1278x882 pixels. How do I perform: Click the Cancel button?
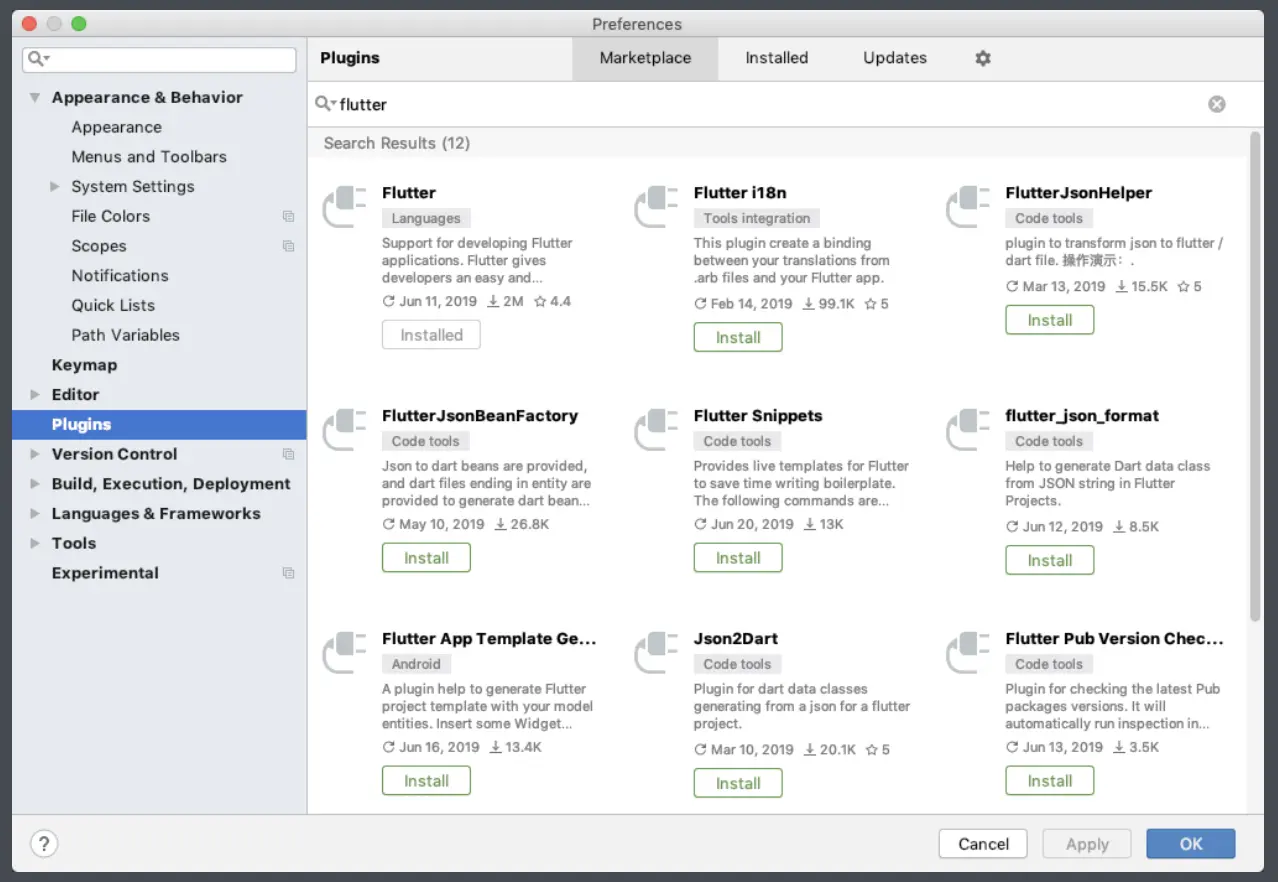(x=984, y=844)
